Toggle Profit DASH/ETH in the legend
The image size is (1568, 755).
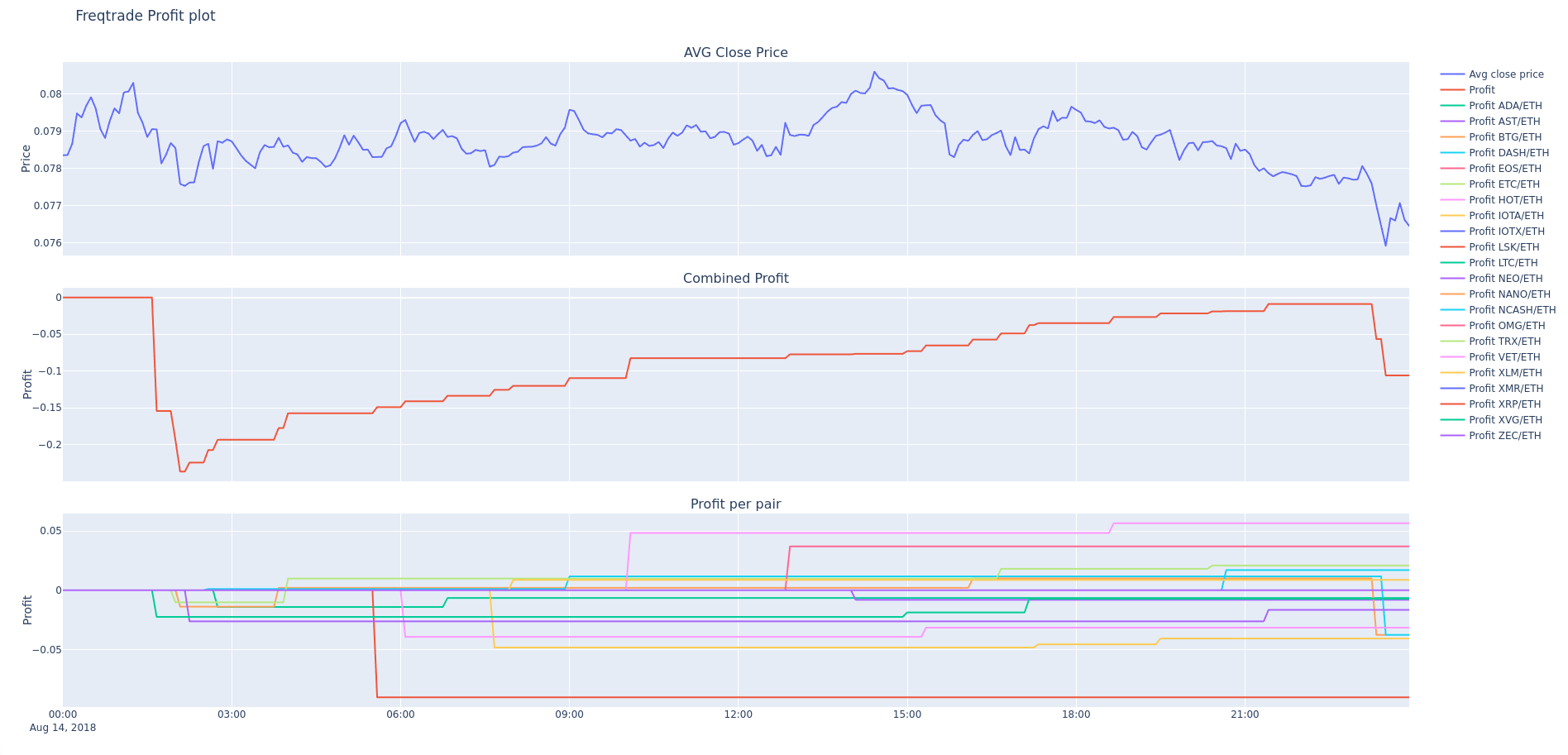point(1508,153)
